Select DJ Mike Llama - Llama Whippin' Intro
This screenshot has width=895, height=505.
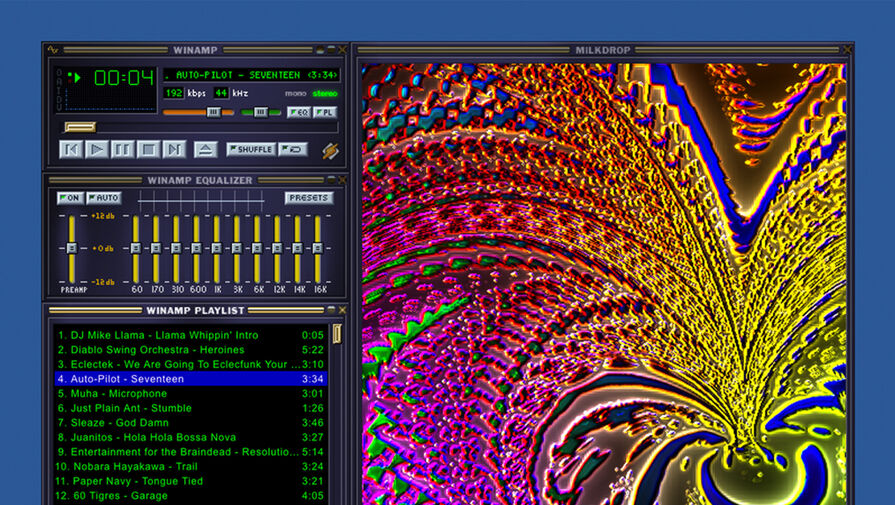(191, 336)
